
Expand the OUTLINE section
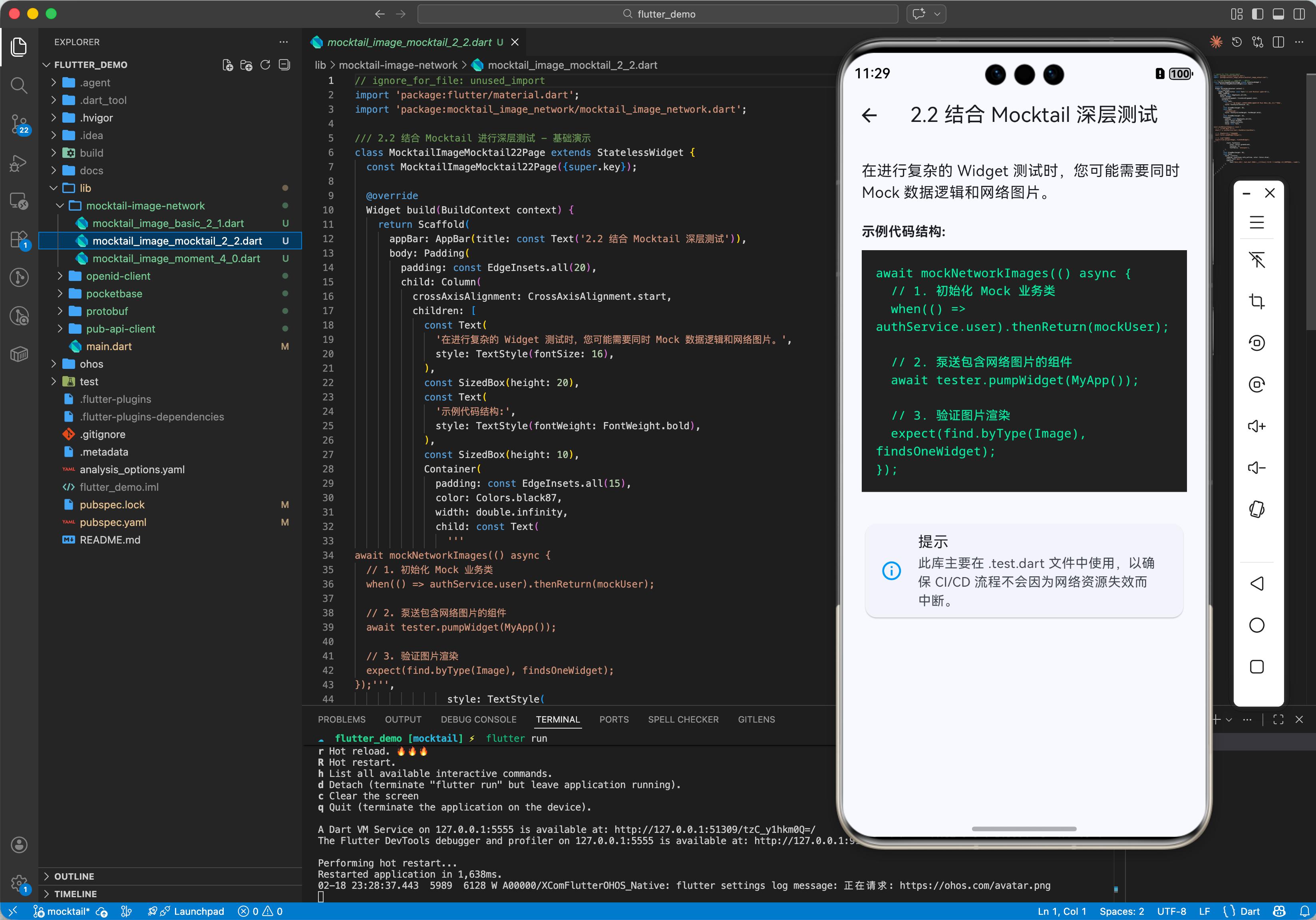point(74,876)
